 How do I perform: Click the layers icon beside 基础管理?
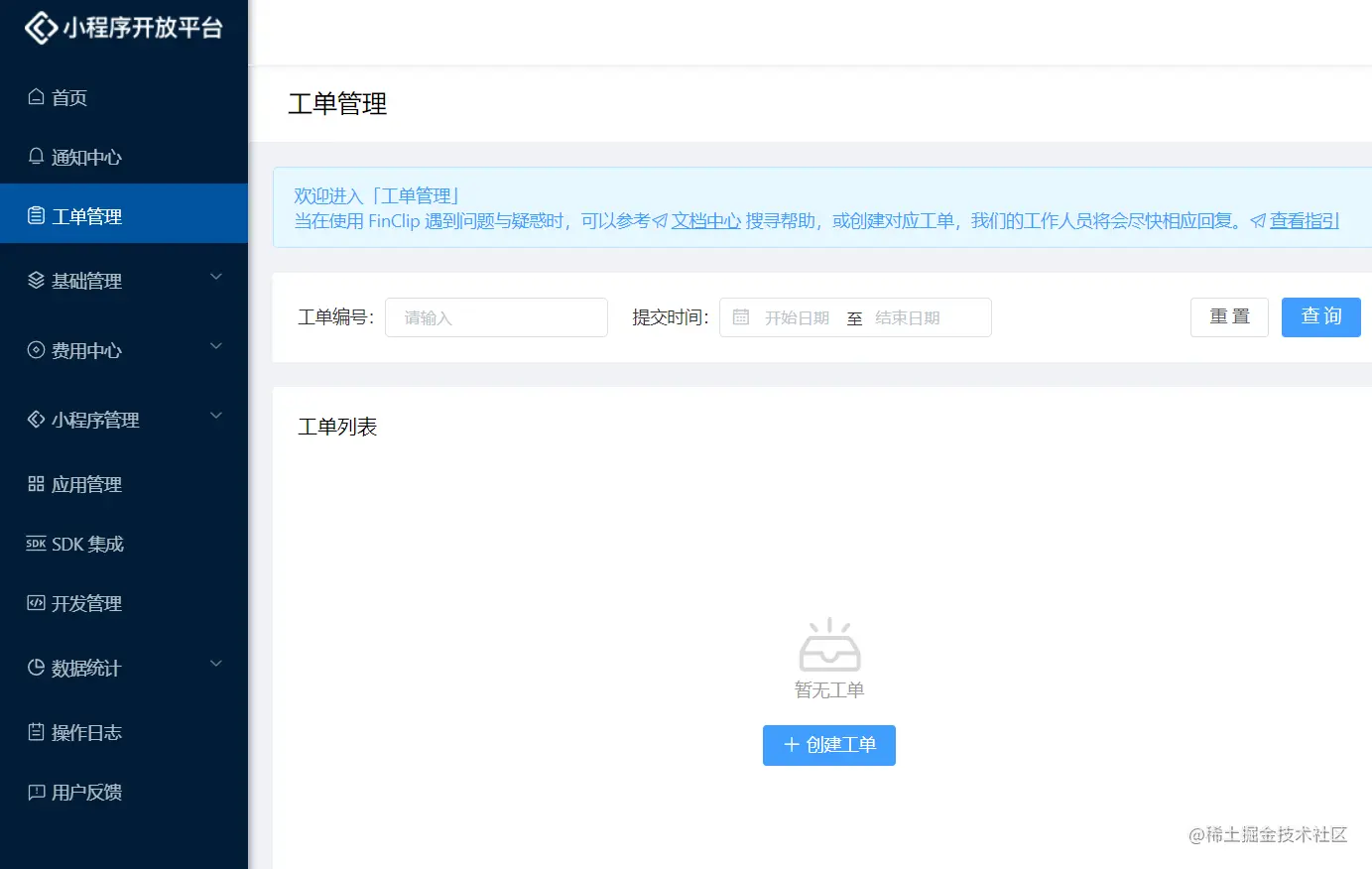(37, 281)
